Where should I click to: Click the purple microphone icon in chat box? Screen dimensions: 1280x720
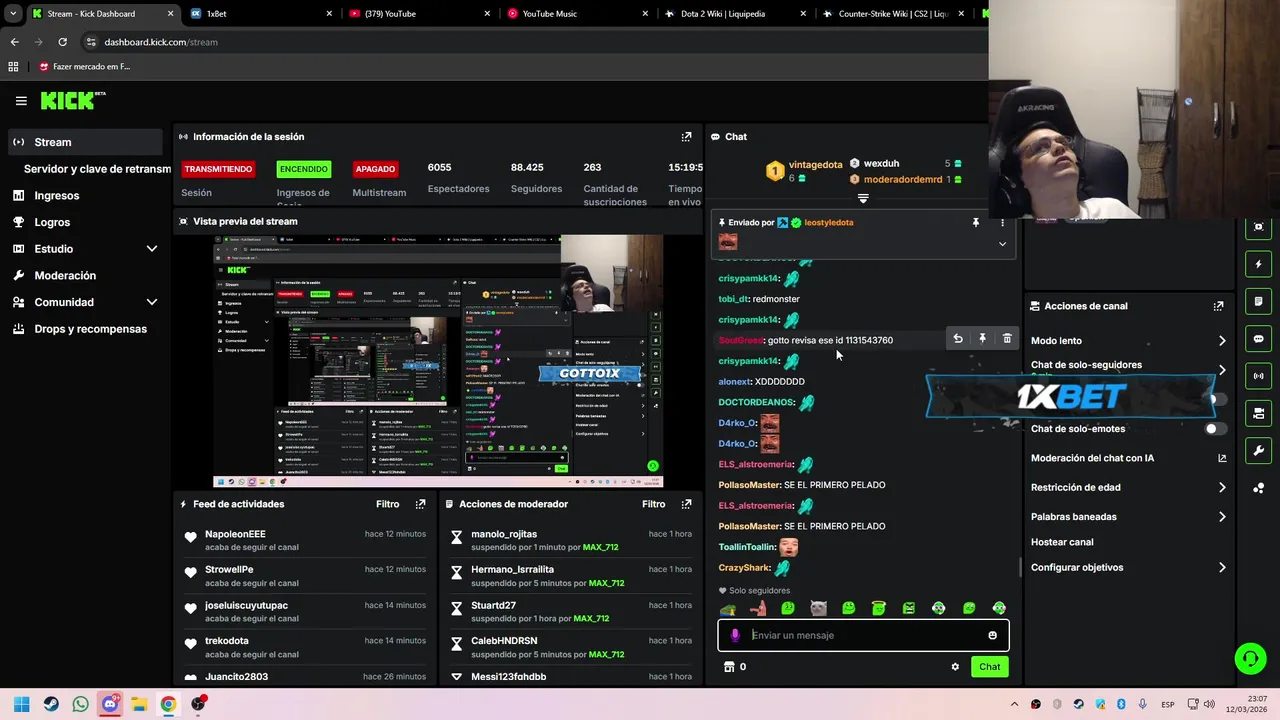[x=735, y=635]
